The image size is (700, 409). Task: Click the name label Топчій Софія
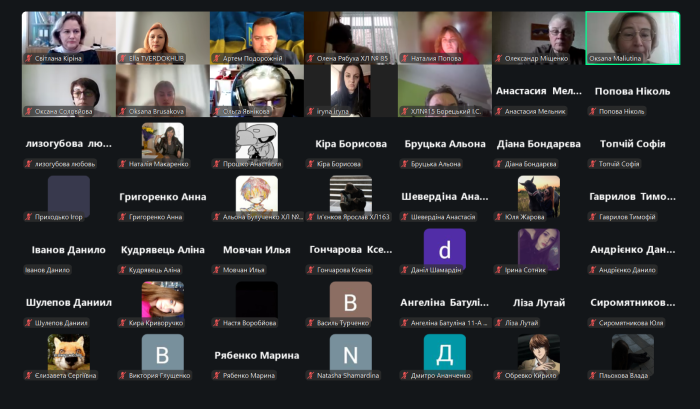click(x=632, y=144)
